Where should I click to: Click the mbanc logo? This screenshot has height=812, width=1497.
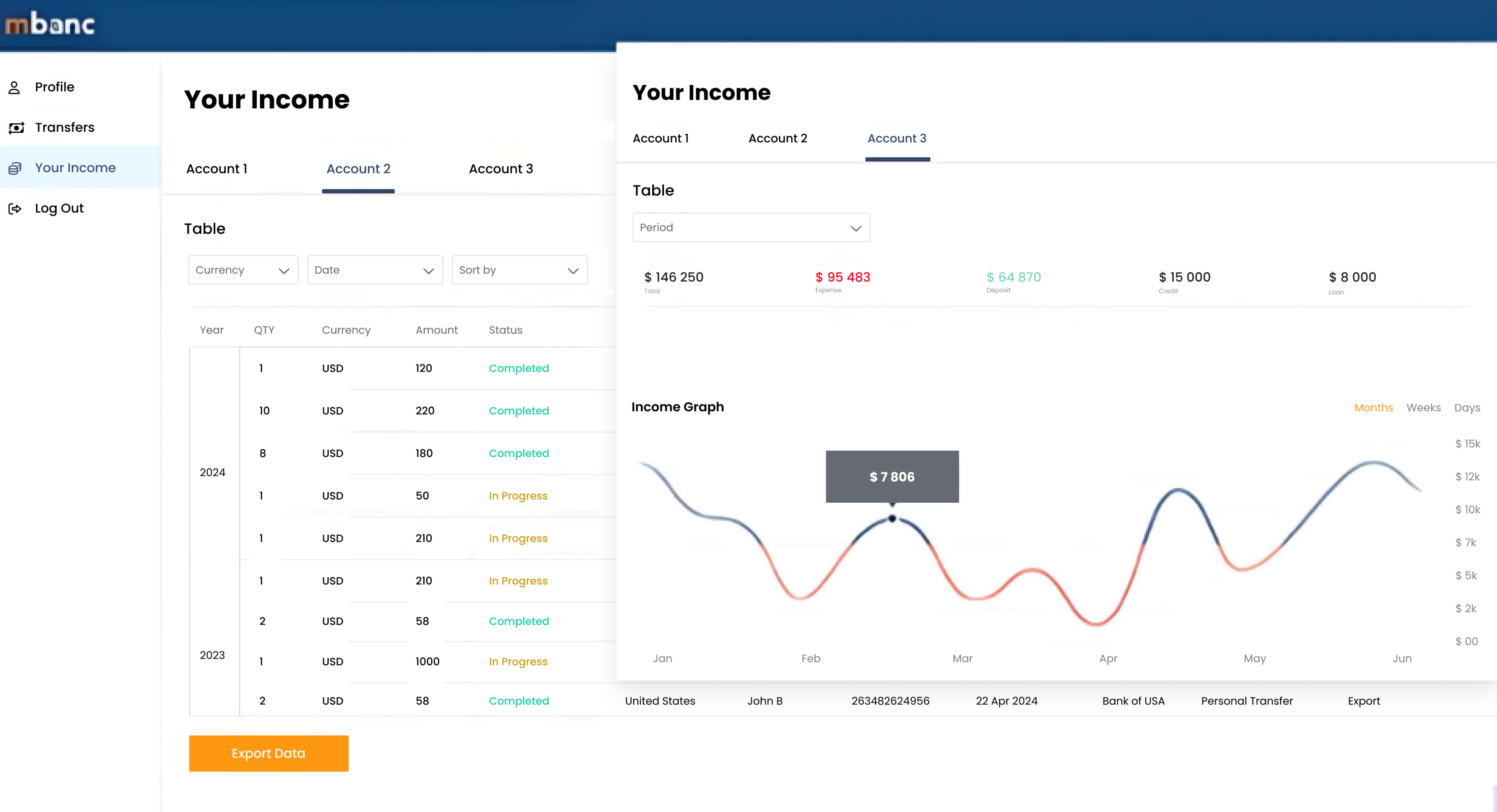tap(50, 24)
